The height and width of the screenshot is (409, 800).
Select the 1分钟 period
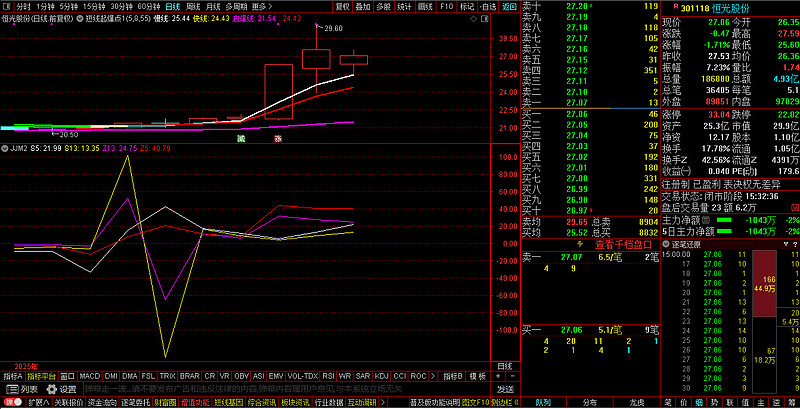[45, 7]
